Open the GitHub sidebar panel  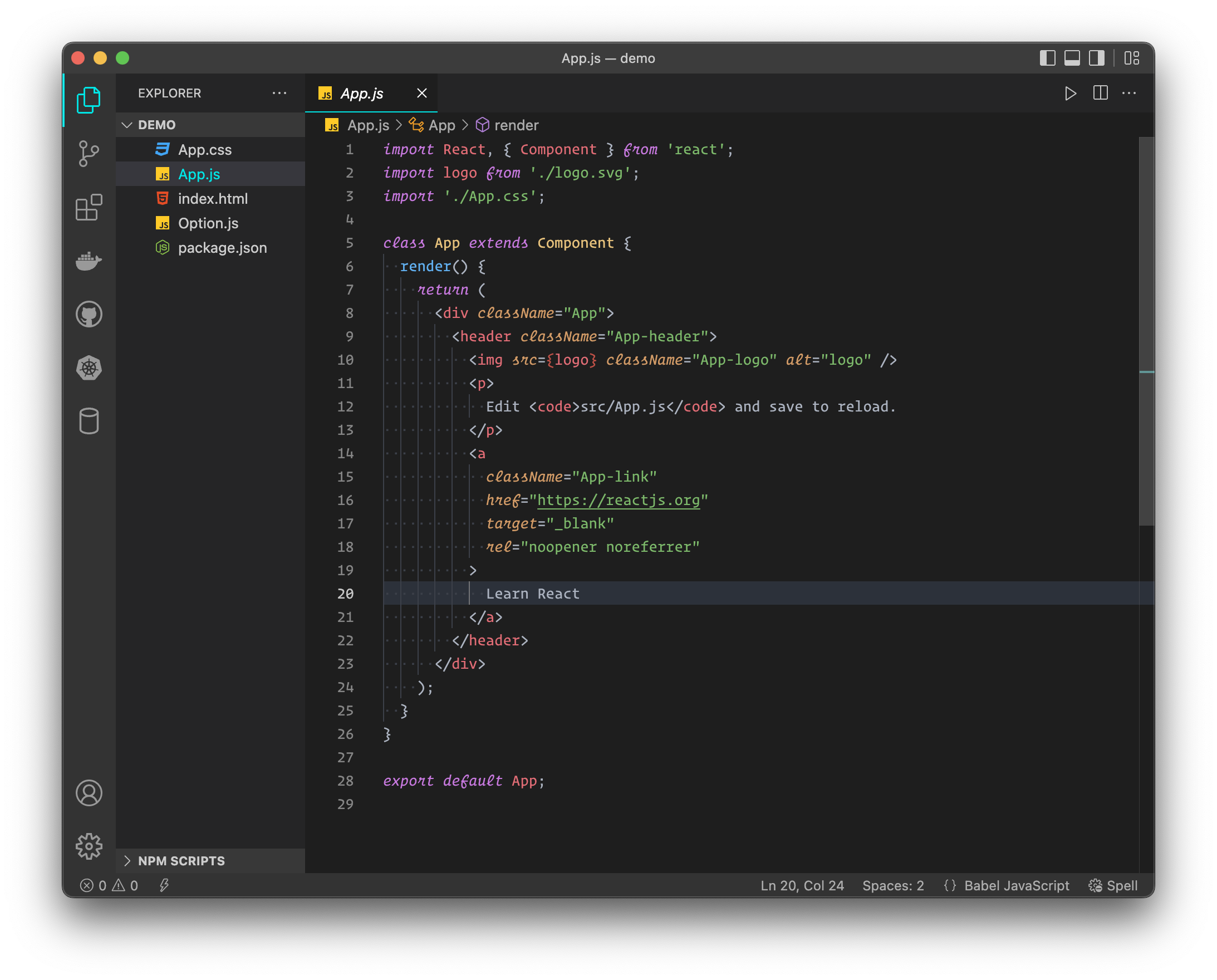click(x=89, y=315)
